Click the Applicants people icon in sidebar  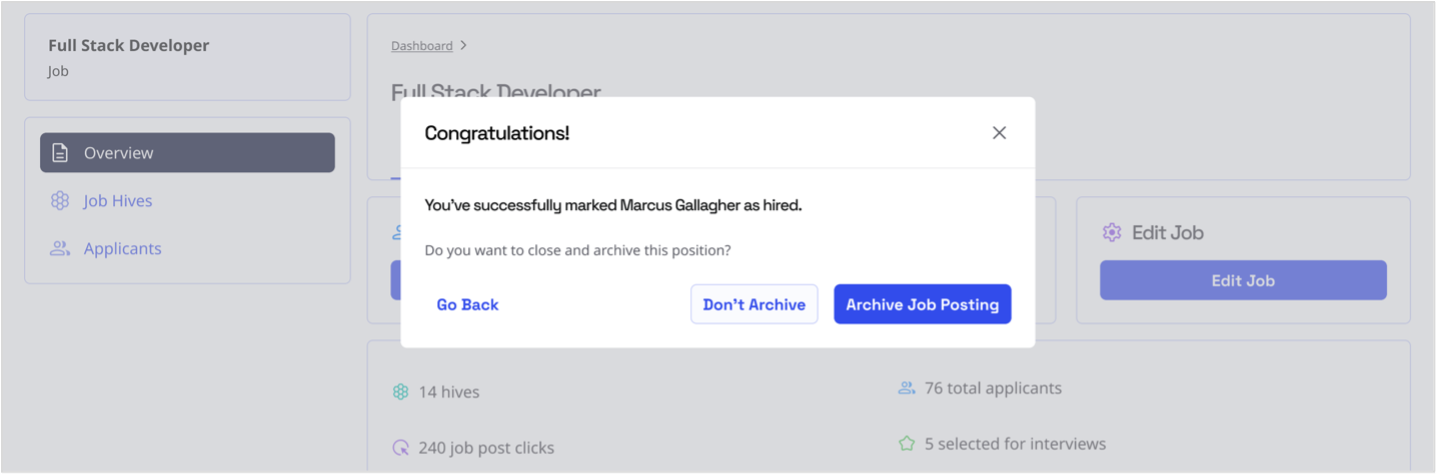coord(60,249)
